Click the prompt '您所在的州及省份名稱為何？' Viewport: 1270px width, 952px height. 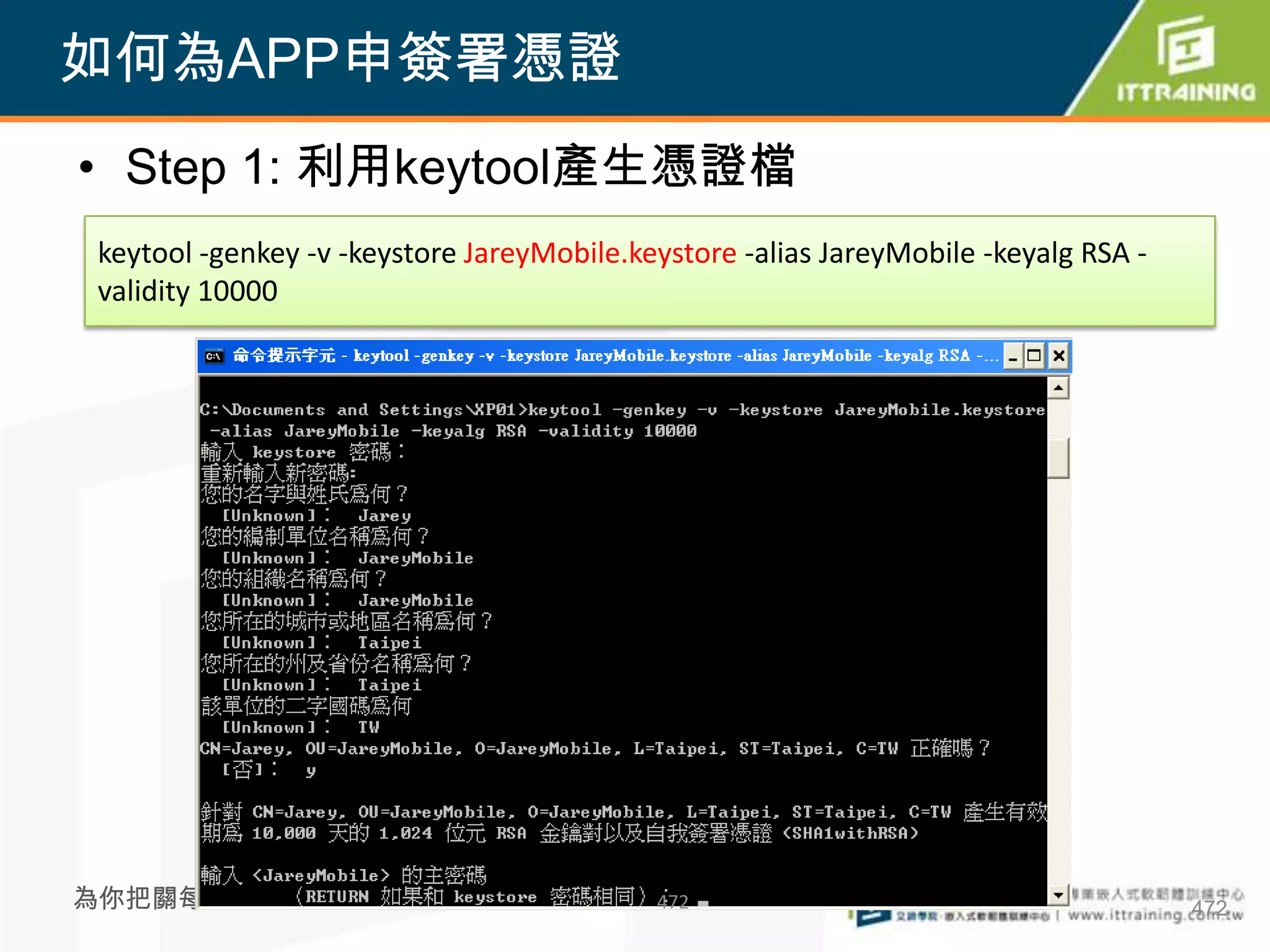336,663
